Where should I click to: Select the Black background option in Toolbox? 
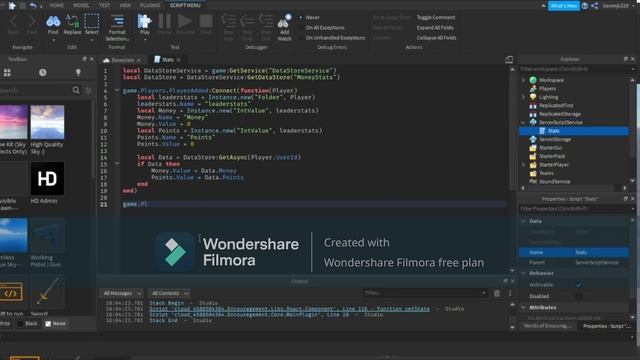point(27,324)
